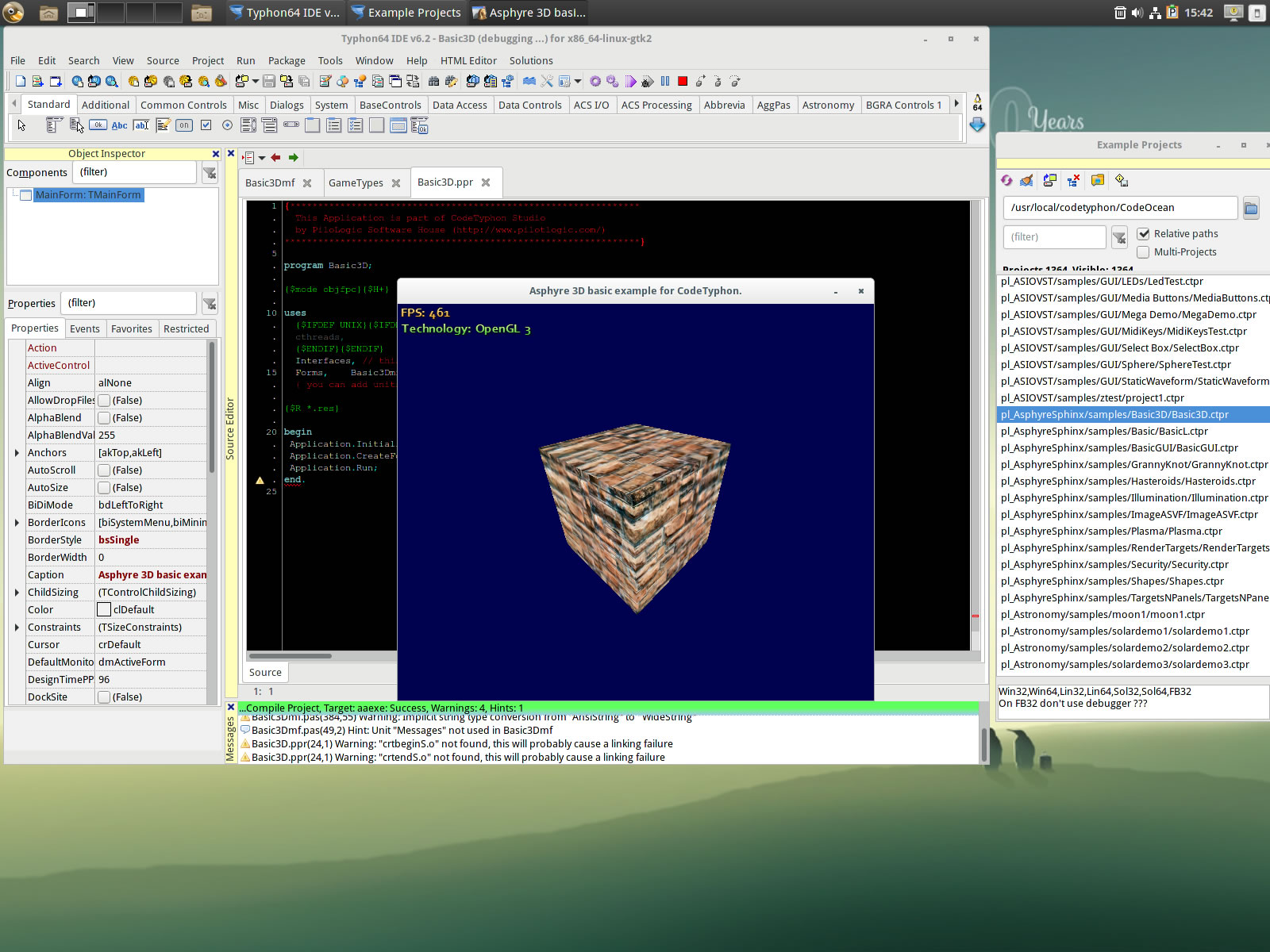Screen dimensions: 1270x952
Task: Click the wrench and screwdriver tools icon
Action: click(x=547, y=81)
